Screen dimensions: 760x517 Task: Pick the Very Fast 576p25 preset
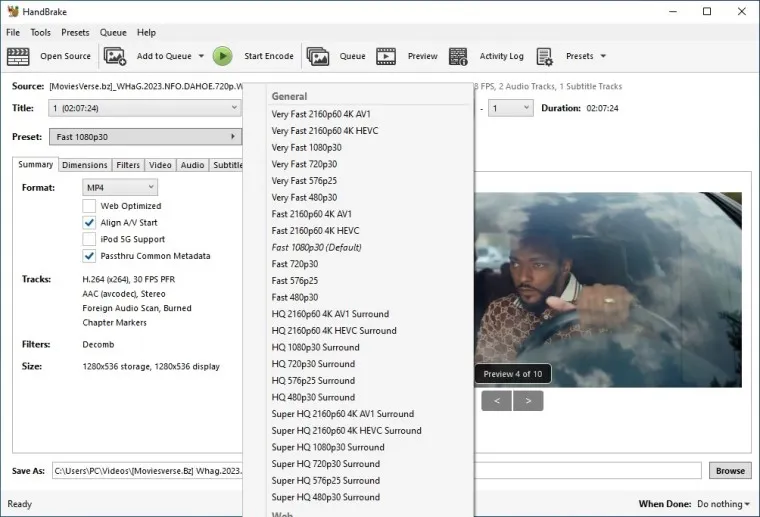pyautogui.click(x=304, y=181)
